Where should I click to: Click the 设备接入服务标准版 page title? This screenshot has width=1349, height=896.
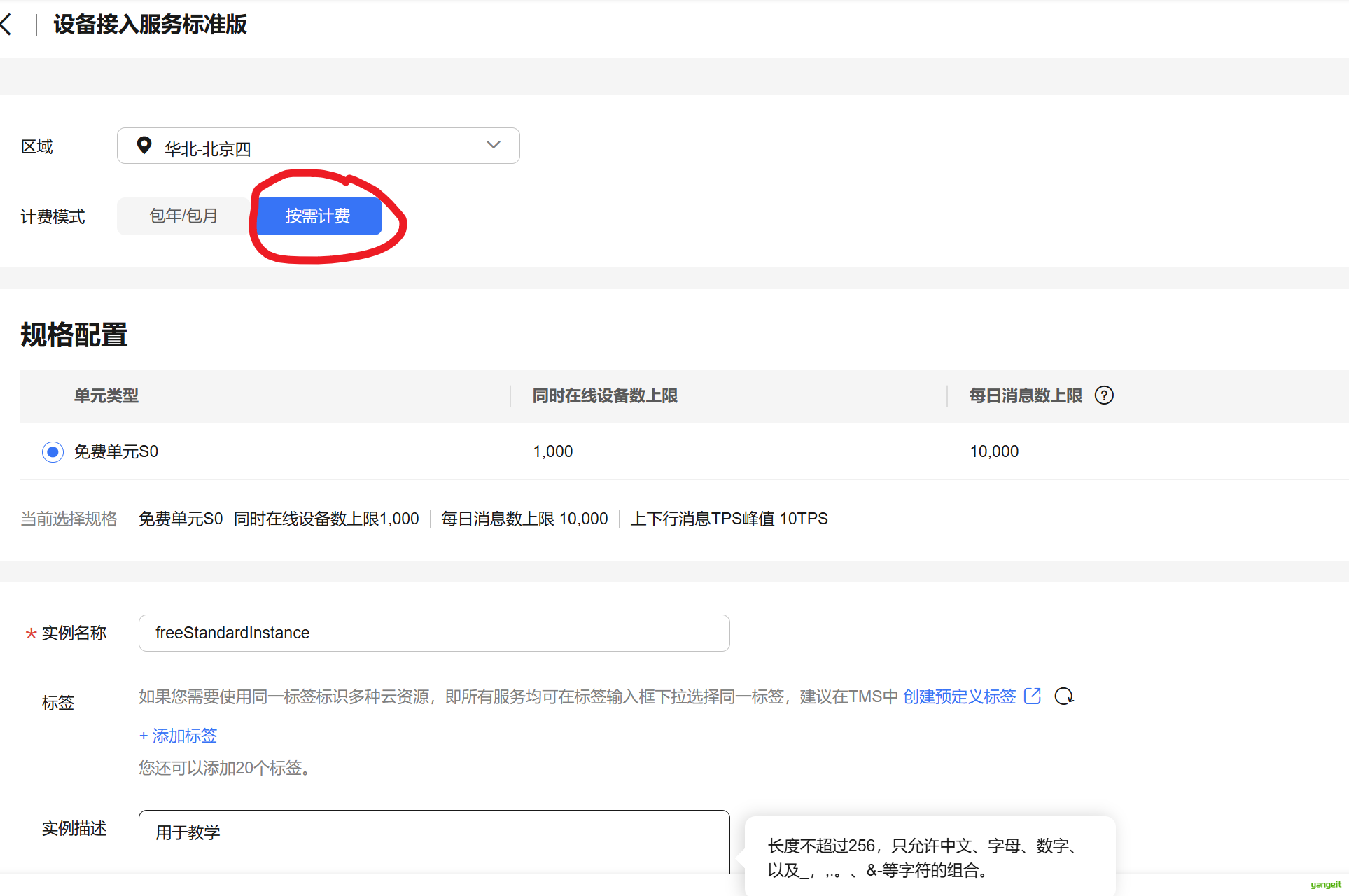(x=150, y=24)
